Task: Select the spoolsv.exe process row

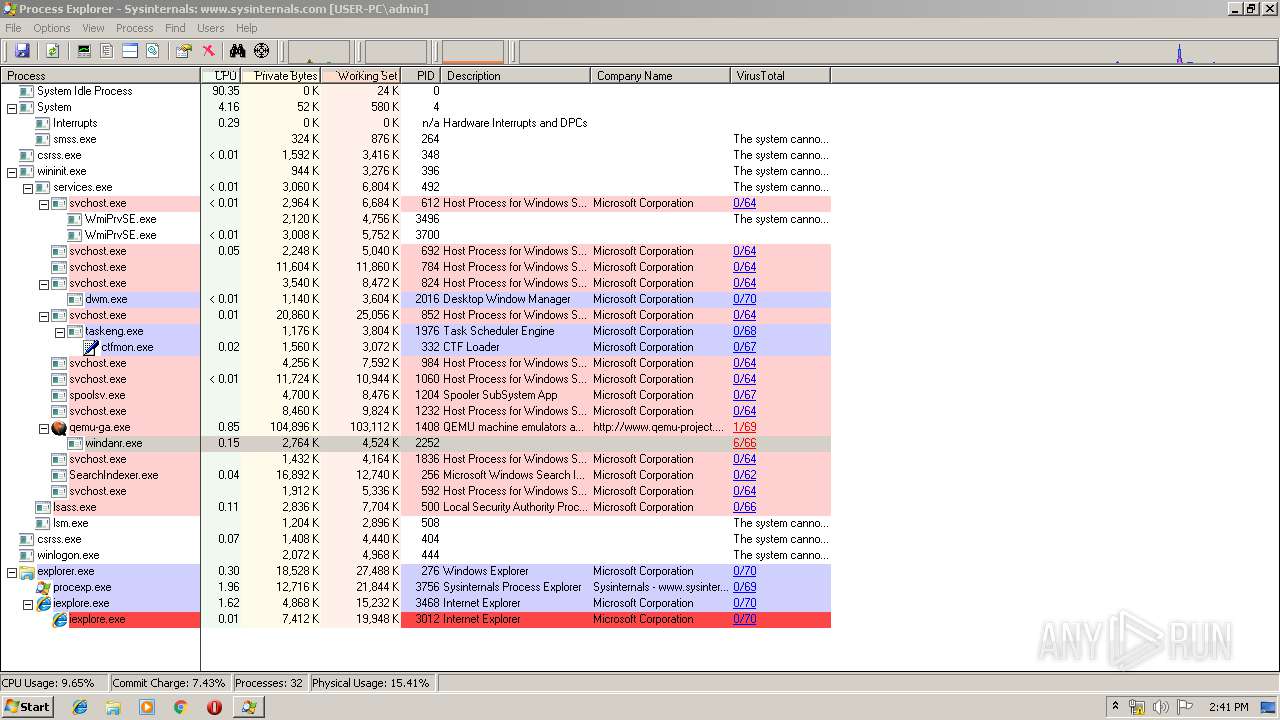Action: click(x=415, y=395)
